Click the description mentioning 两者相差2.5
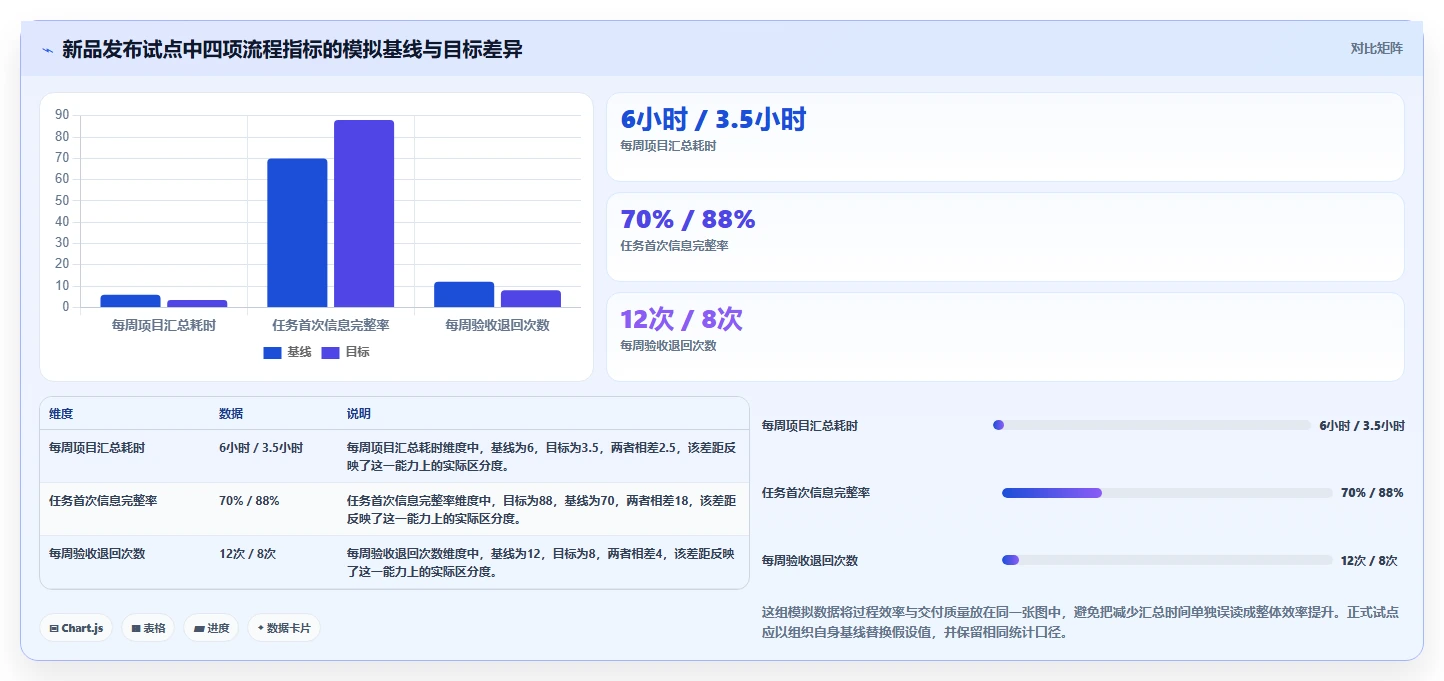This screenshot has width=1444, height=681. [x=541, y=456]
